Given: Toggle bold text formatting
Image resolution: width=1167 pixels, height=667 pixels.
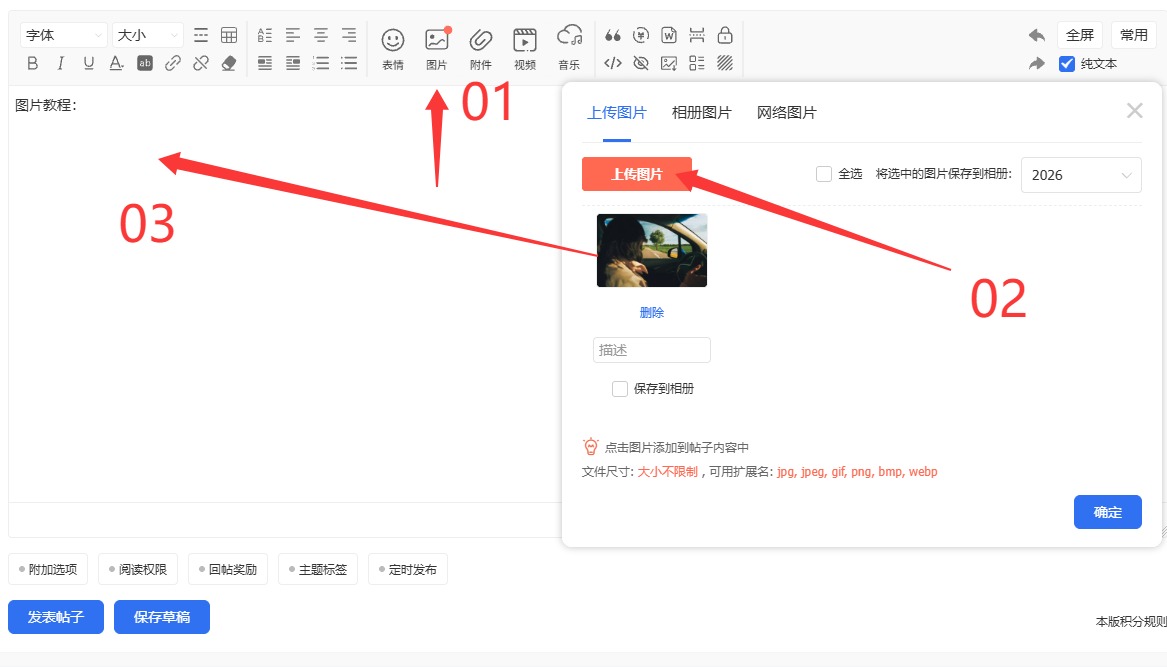Looking at the screenshot, I should coord(32,63).
